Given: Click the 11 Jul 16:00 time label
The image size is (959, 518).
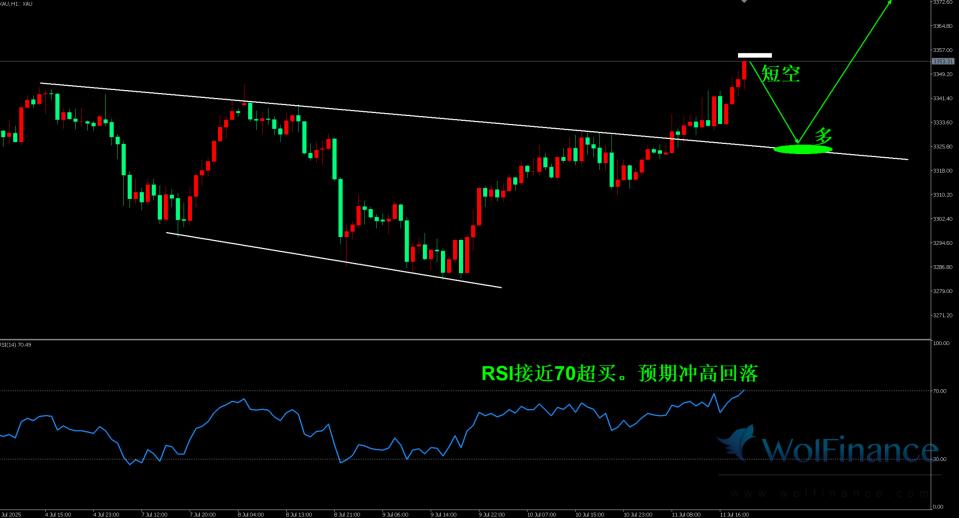Looking at the screenshot, I should [x=735, y=515].
